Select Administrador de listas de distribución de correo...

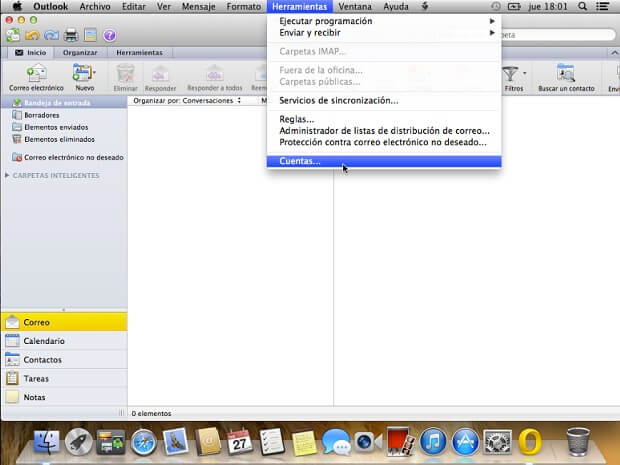pyautogui.click(x=384, y=130)
